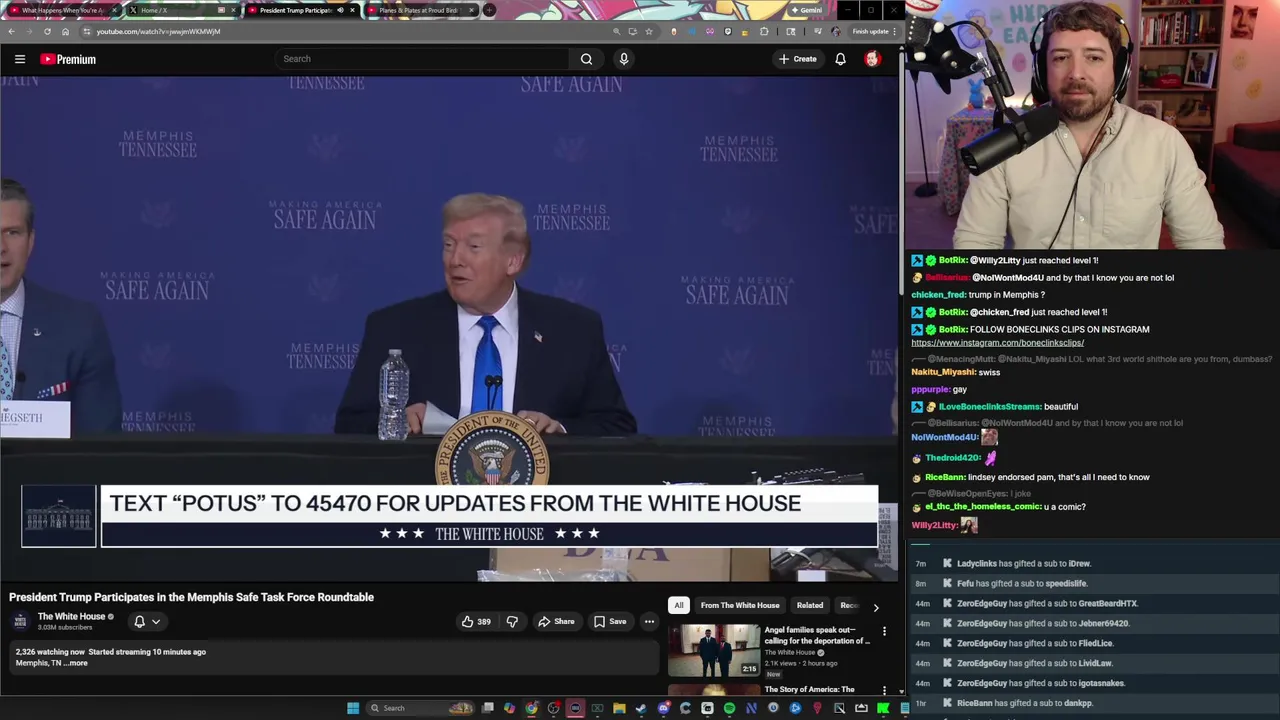Image resolution: width=1280 pixels, height=720 pixels.
Task: Select the All filter chip
Action: (x=679, y=605)
